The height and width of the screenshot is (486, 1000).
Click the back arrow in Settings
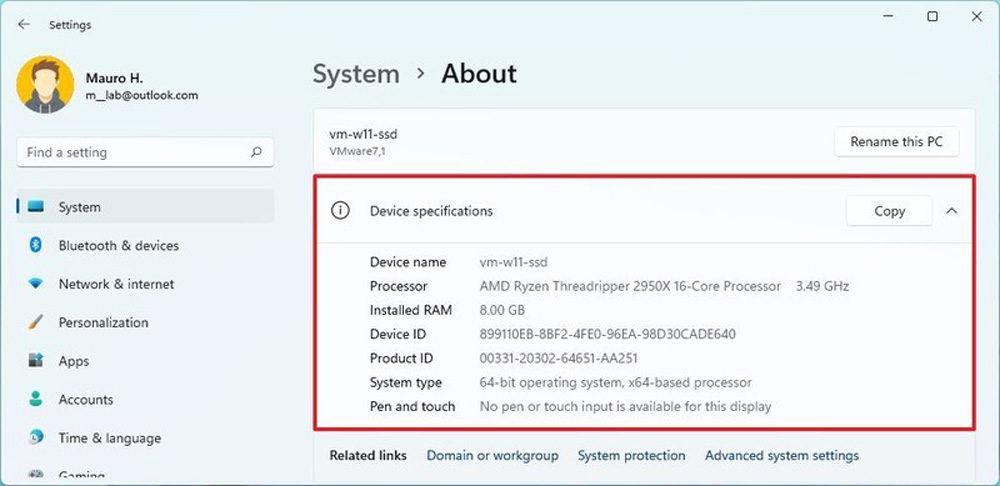coord(24,25)
